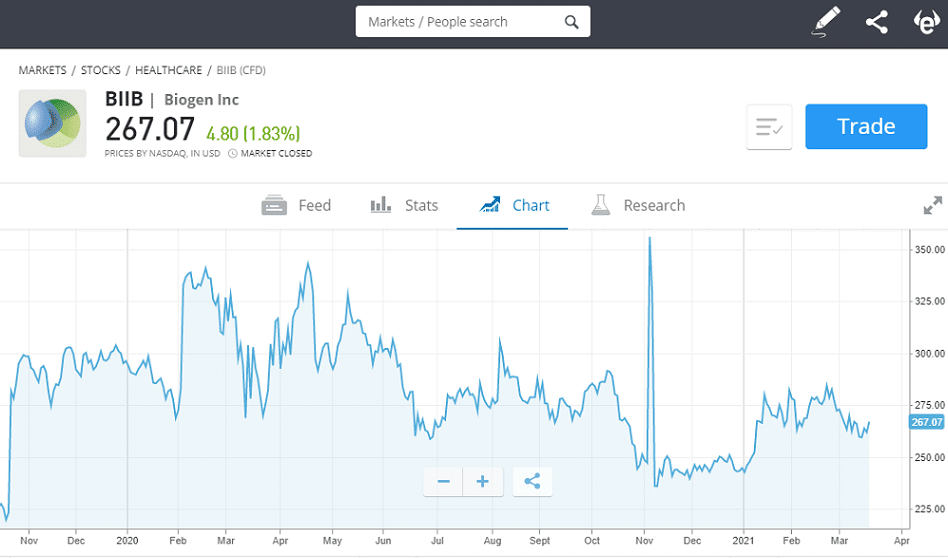Click the Chart tab trend icon
Viewport: 948px width, 558px height.
point(490,205)
